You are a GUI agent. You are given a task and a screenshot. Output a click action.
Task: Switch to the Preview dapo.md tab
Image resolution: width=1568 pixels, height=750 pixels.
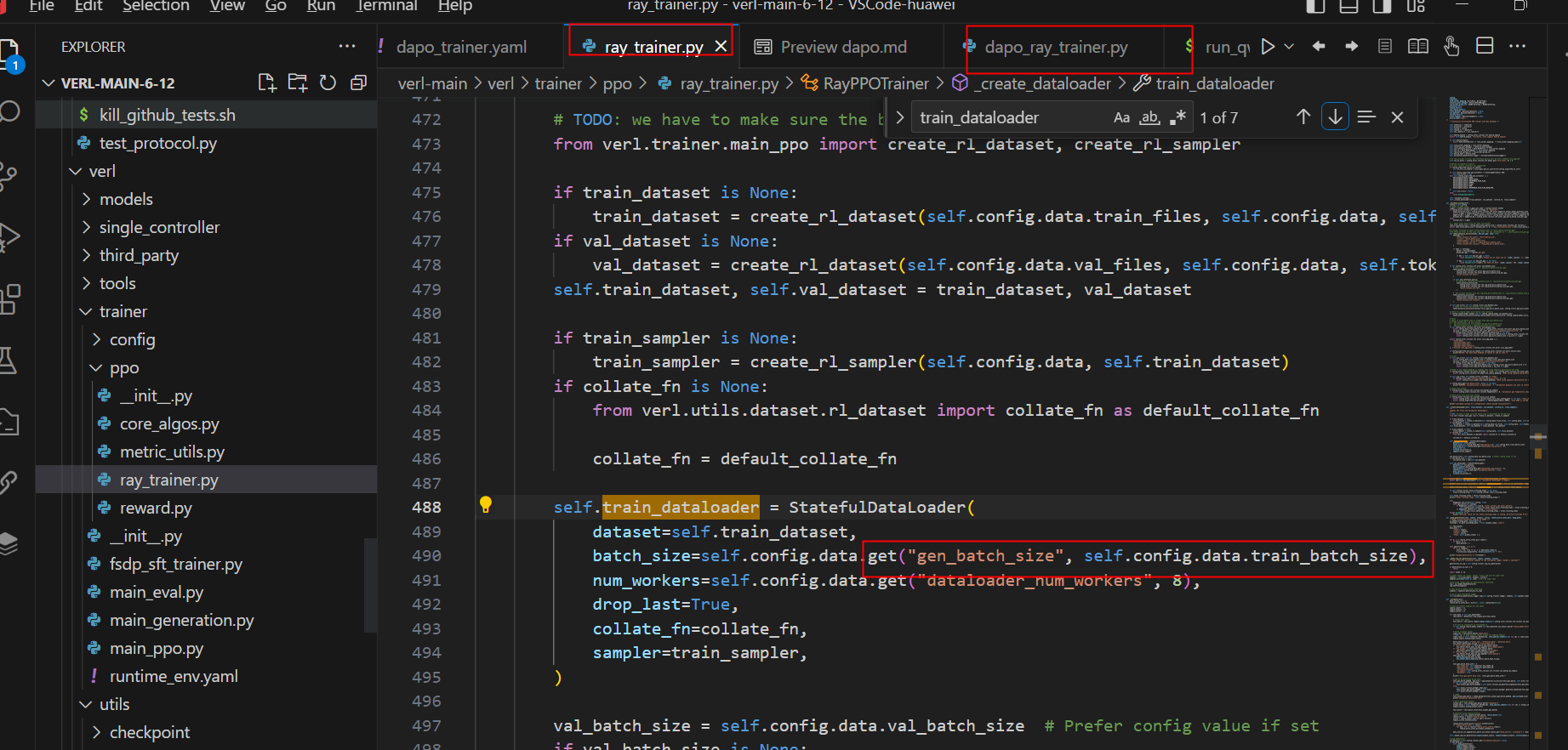pos(843,47)
